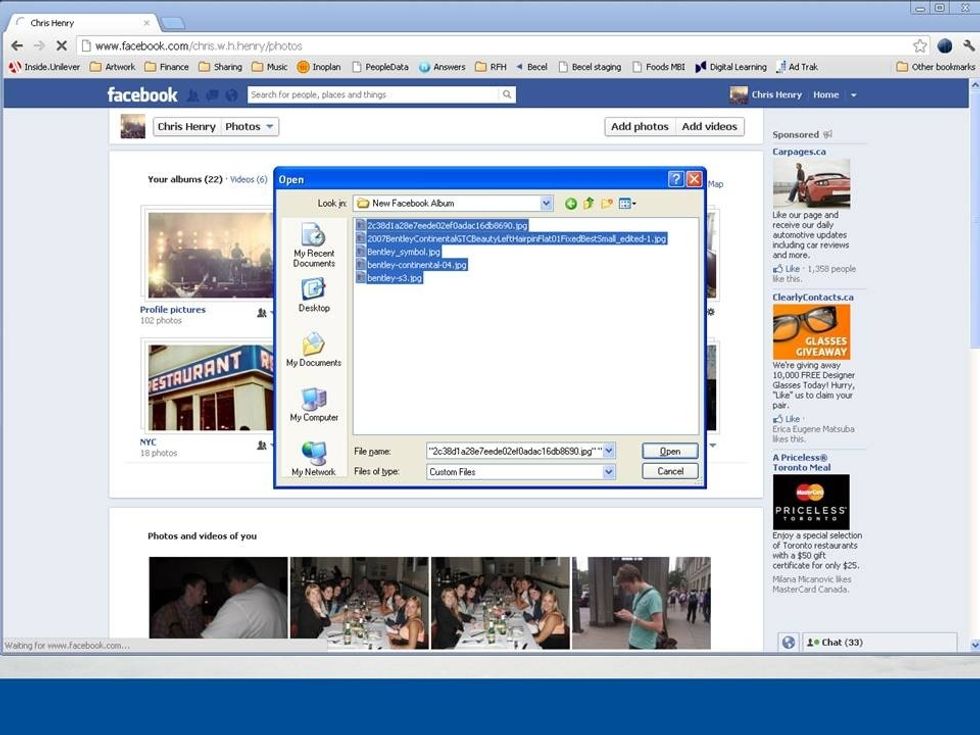Select file 2c38d1a28e7eede02ef0adac16db8690.jpg

click(442, 226)
